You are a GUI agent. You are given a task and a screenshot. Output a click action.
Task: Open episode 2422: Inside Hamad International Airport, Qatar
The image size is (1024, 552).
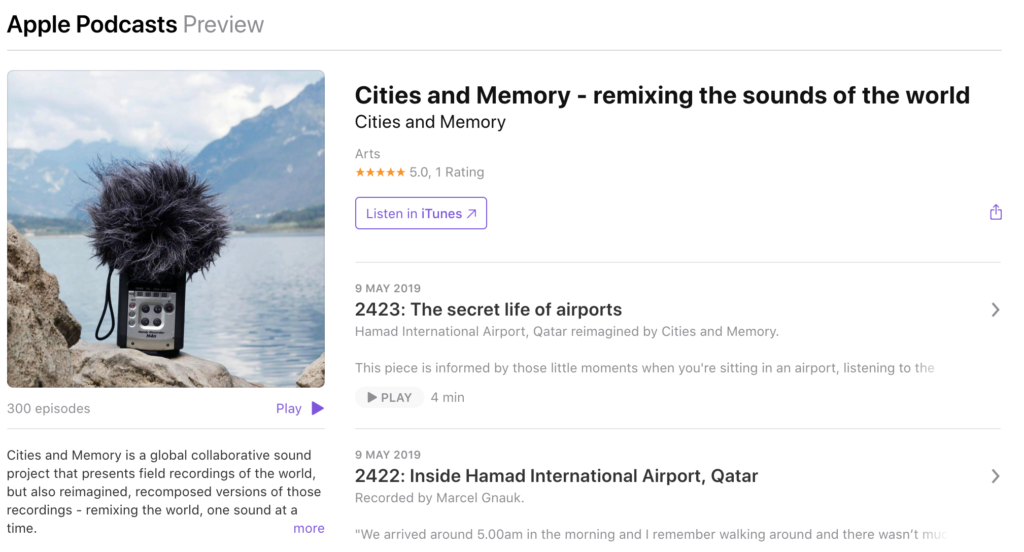click(x=556, y=476)
